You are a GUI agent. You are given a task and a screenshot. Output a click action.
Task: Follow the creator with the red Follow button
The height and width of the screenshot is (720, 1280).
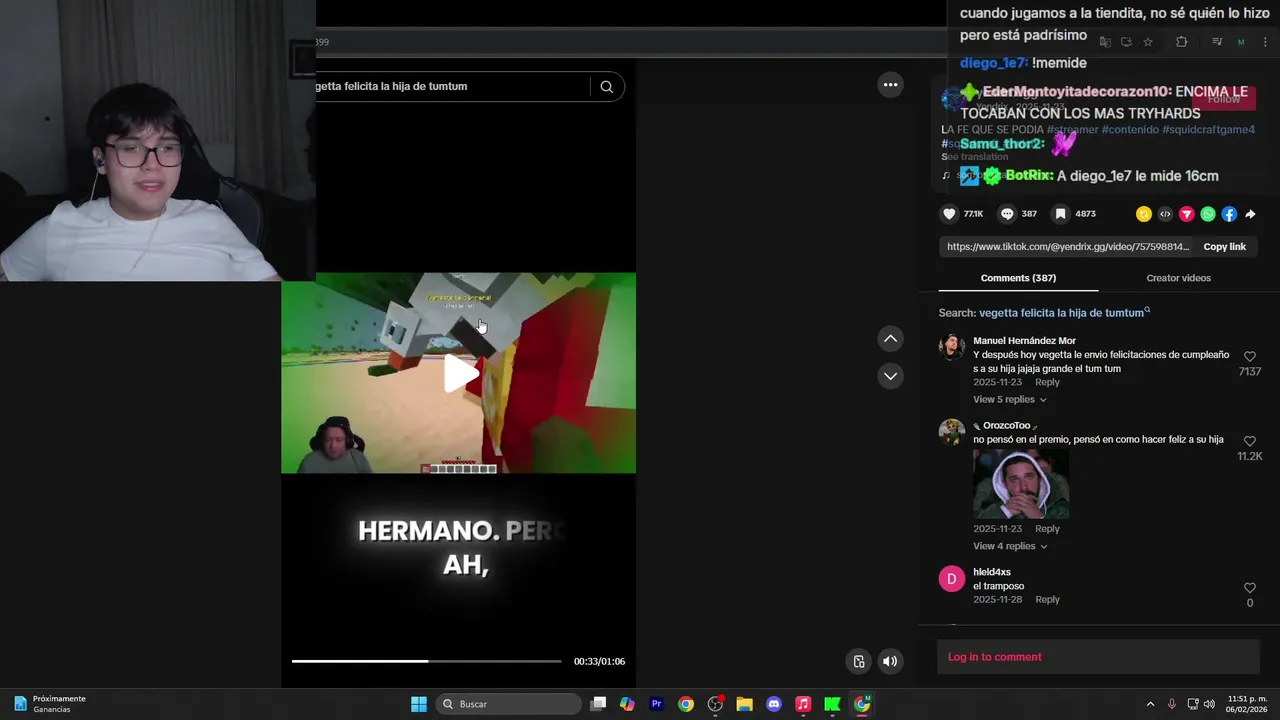pyautogui.click(x=1223, y=99)
